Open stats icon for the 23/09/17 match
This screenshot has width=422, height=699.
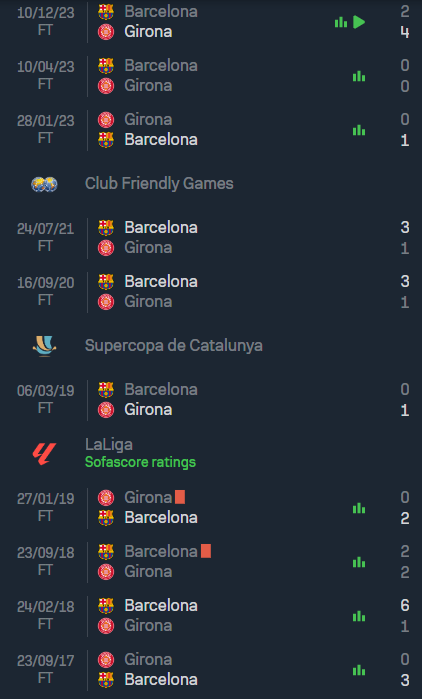click(x=359, y=670)
